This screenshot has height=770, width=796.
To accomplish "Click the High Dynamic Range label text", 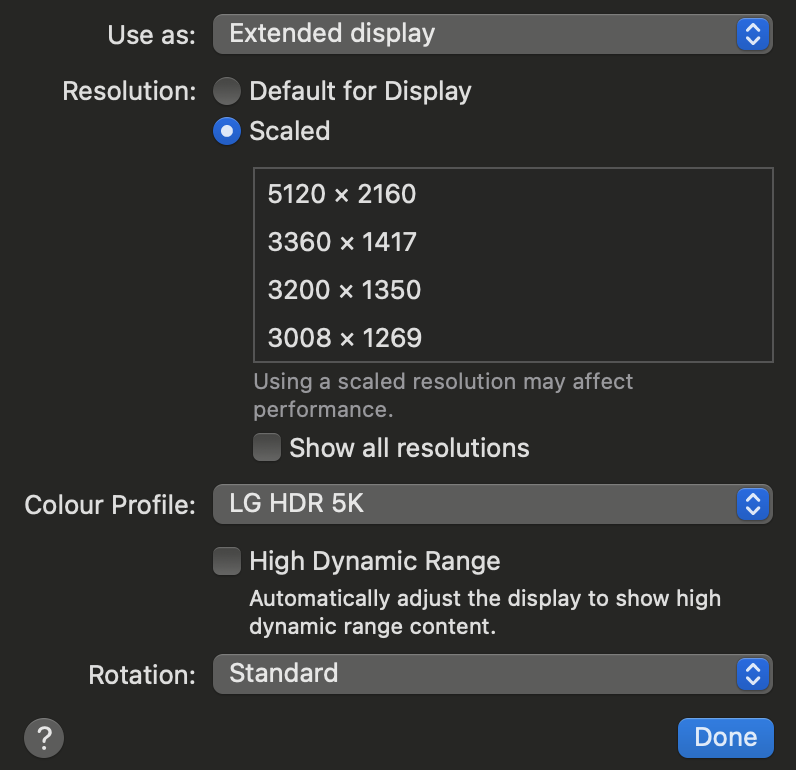I will click(x=375, y=561).
